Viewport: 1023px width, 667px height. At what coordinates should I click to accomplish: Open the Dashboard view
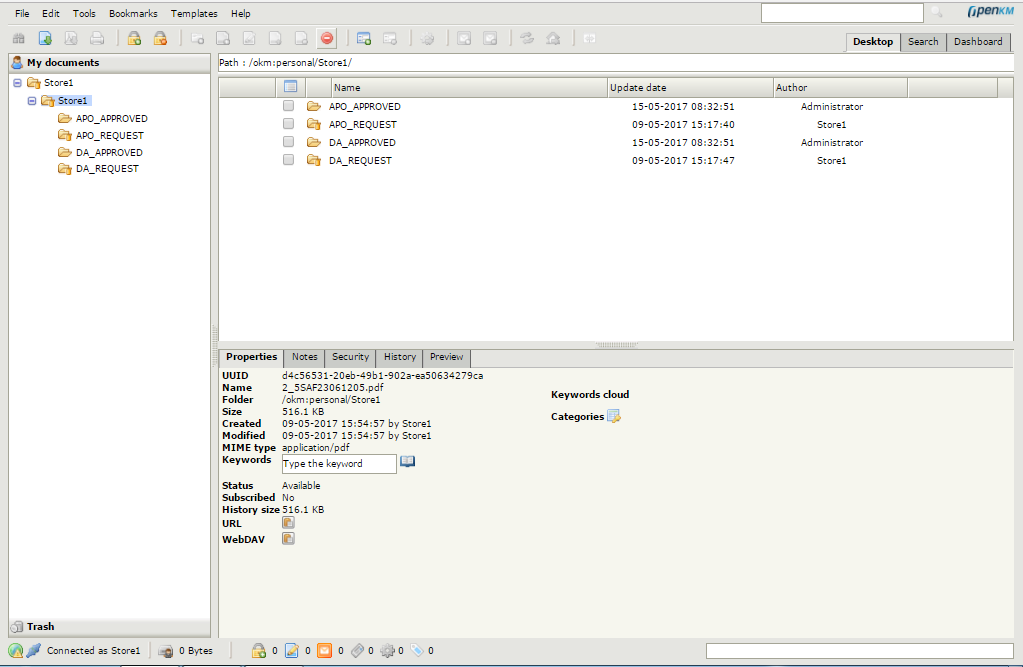[977, 42]
